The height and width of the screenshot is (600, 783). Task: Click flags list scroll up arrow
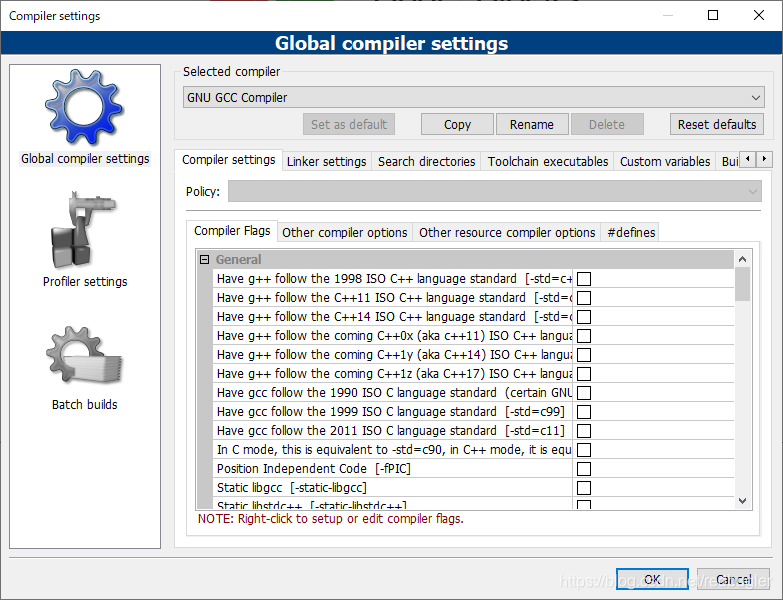pos(742,259)
